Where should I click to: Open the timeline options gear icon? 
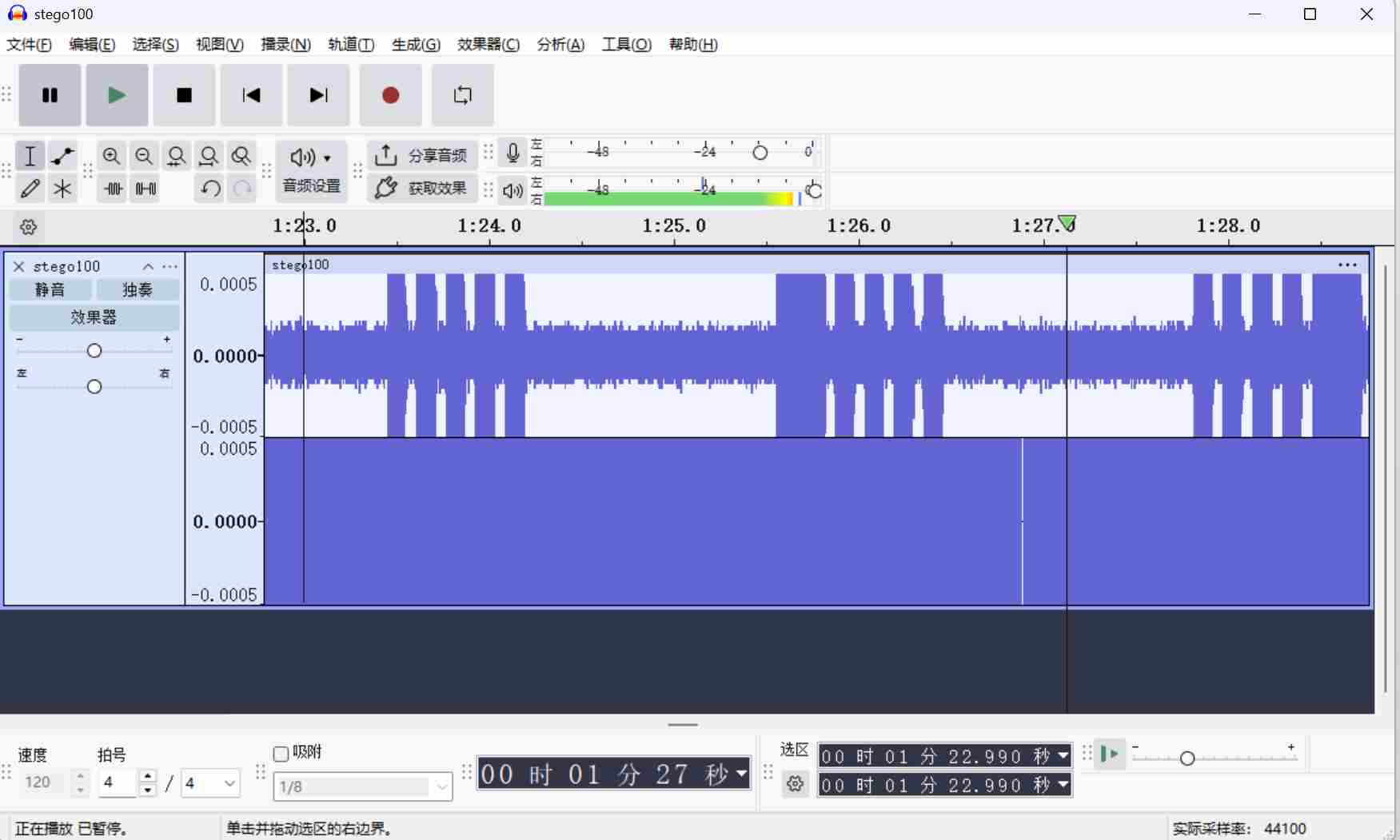pos(28,228)
